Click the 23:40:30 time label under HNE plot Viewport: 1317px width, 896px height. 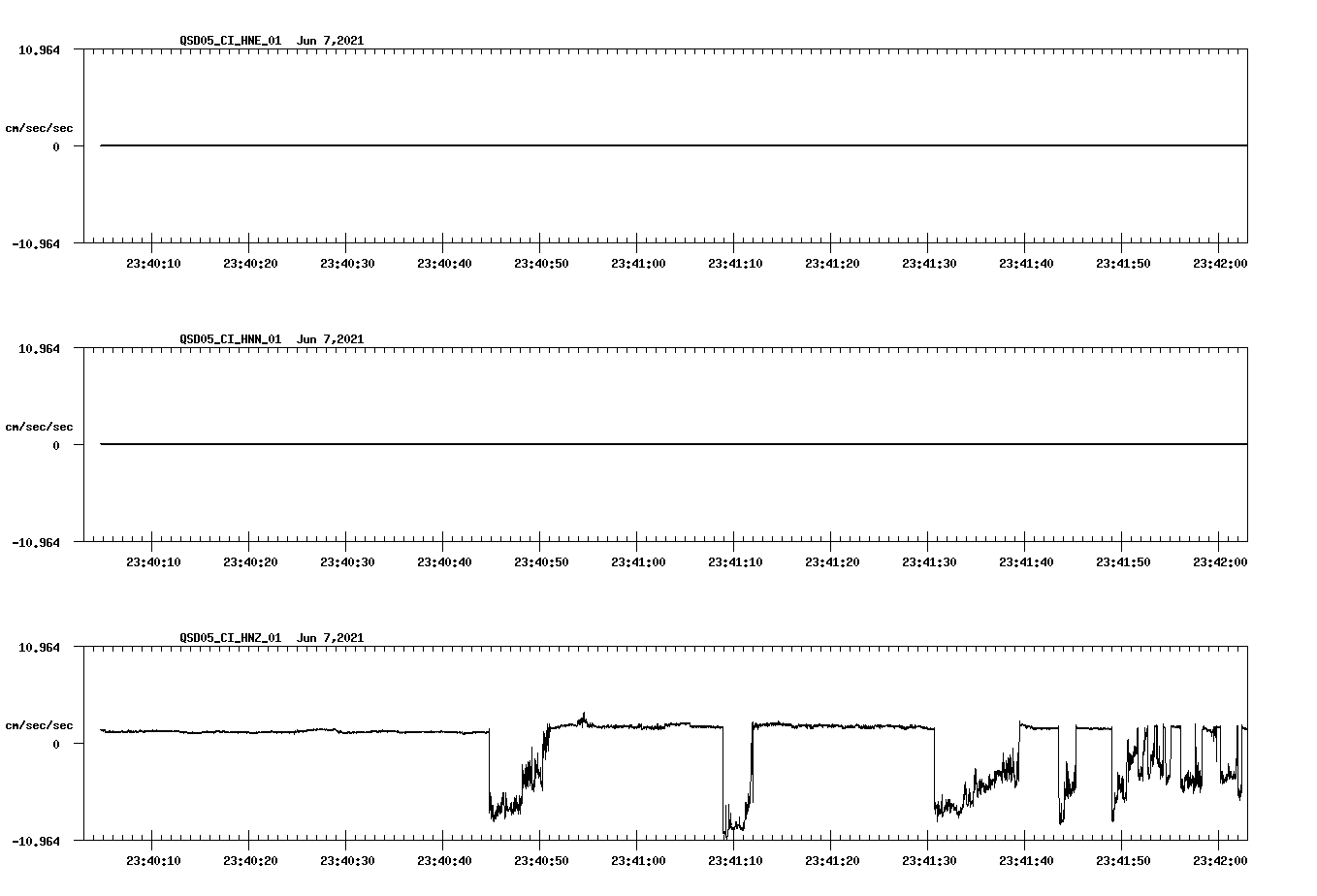click(x=347, y=264)
